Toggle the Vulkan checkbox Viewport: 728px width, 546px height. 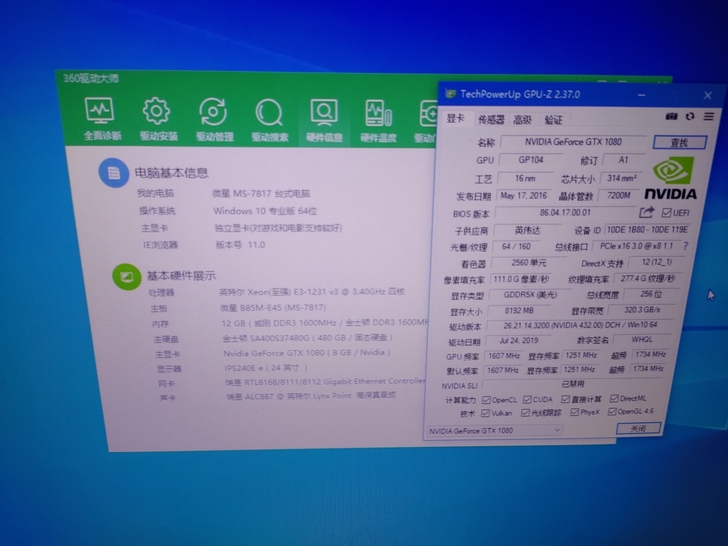485,413
